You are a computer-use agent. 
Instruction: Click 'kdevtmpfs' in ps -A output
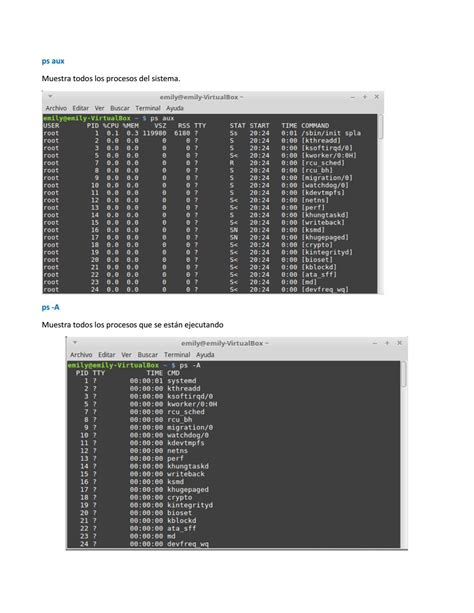[x=186, y=443]
